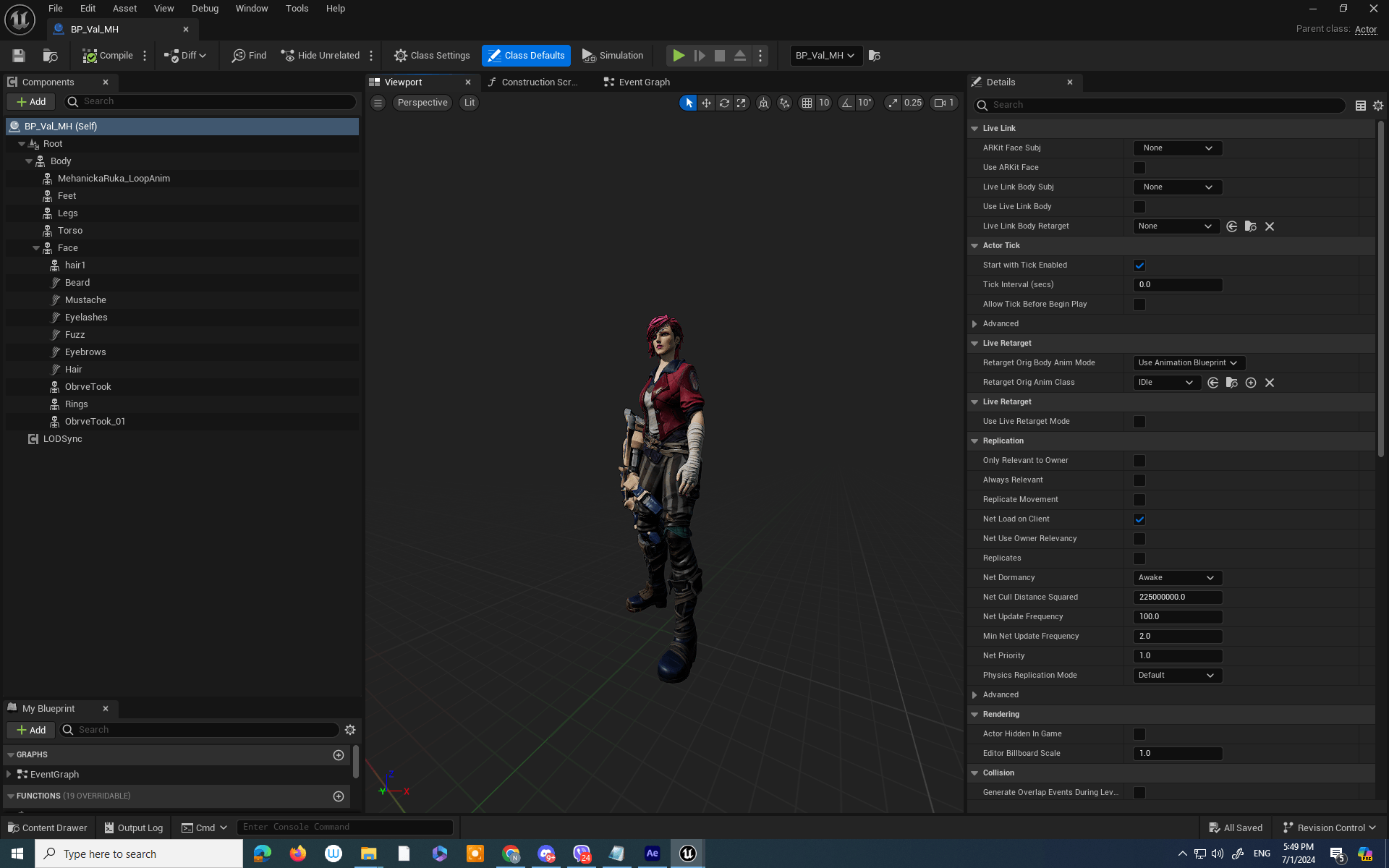Enable Actor Hidden In Game checkbox
Viewport: 1389px width, 868px height.
[1139, 734]
